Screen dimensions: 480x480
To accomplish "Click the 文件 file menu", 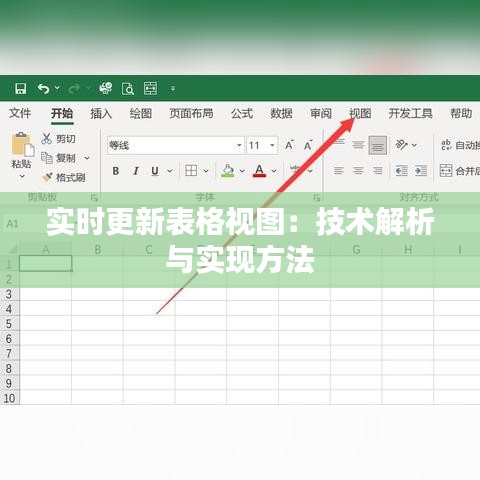I will pyautogui.click(x=20, y=113).
